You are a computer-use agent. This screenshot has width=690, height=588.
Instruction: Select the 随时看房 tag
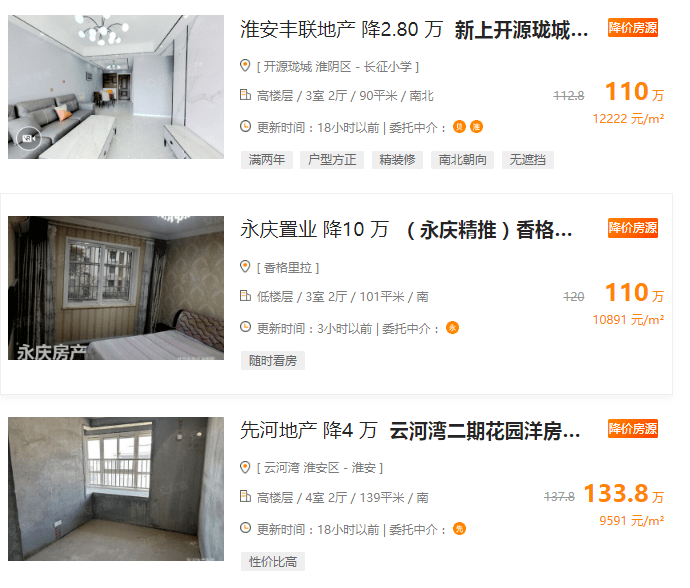pyautogui.click(x=273, y=361)
